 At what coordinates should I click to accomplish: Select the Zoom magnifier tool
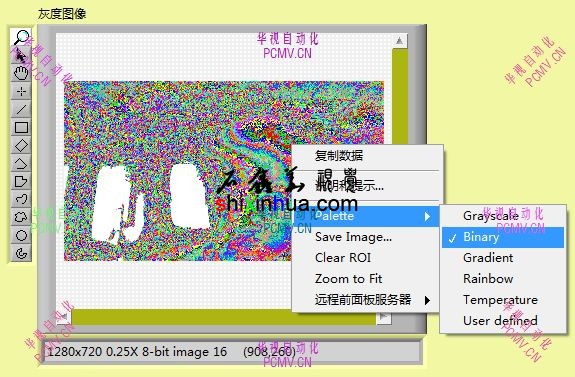[21, 37]
